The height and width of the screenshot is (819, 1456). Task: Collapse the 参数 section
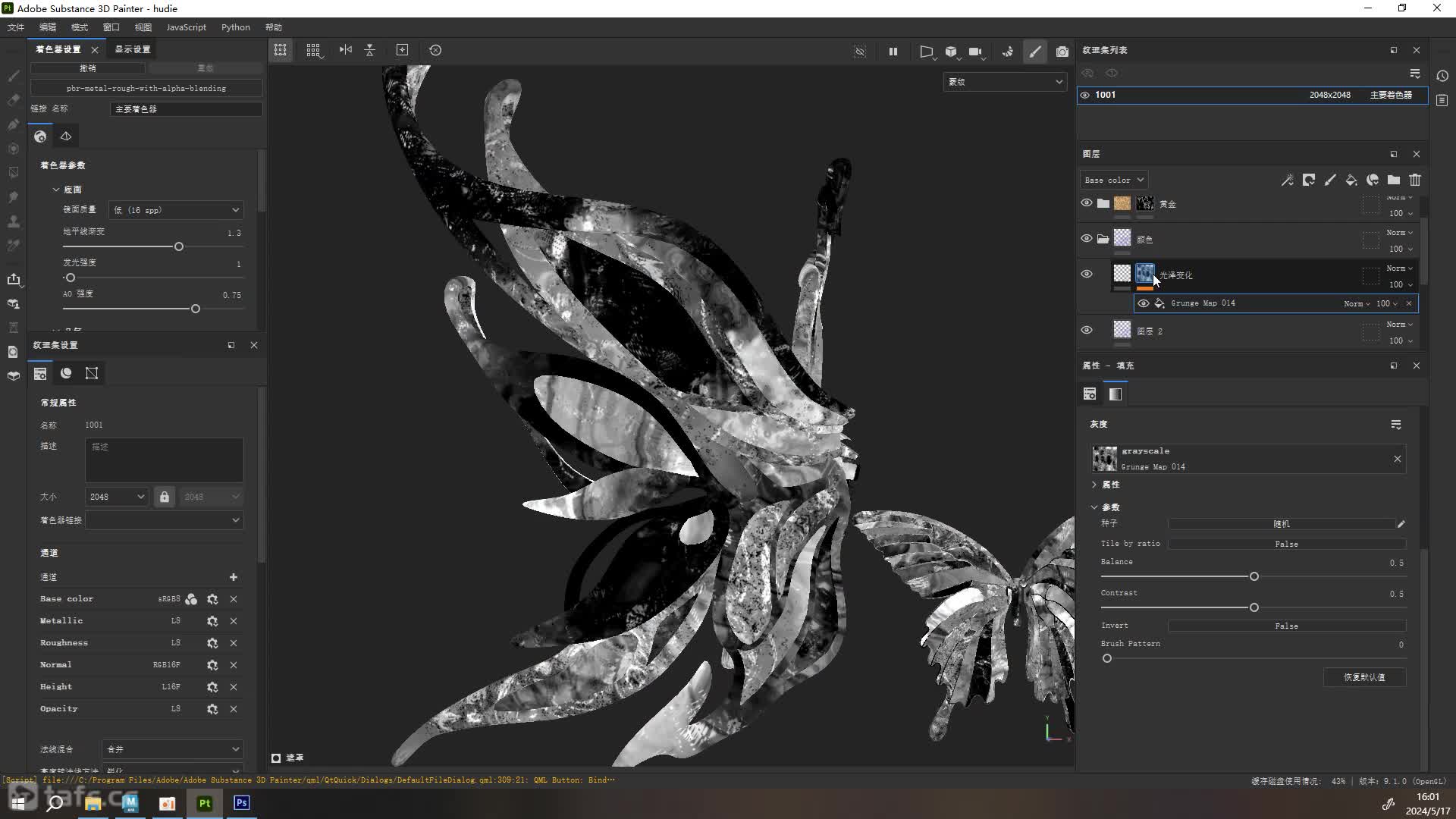tap(1094, 507)
